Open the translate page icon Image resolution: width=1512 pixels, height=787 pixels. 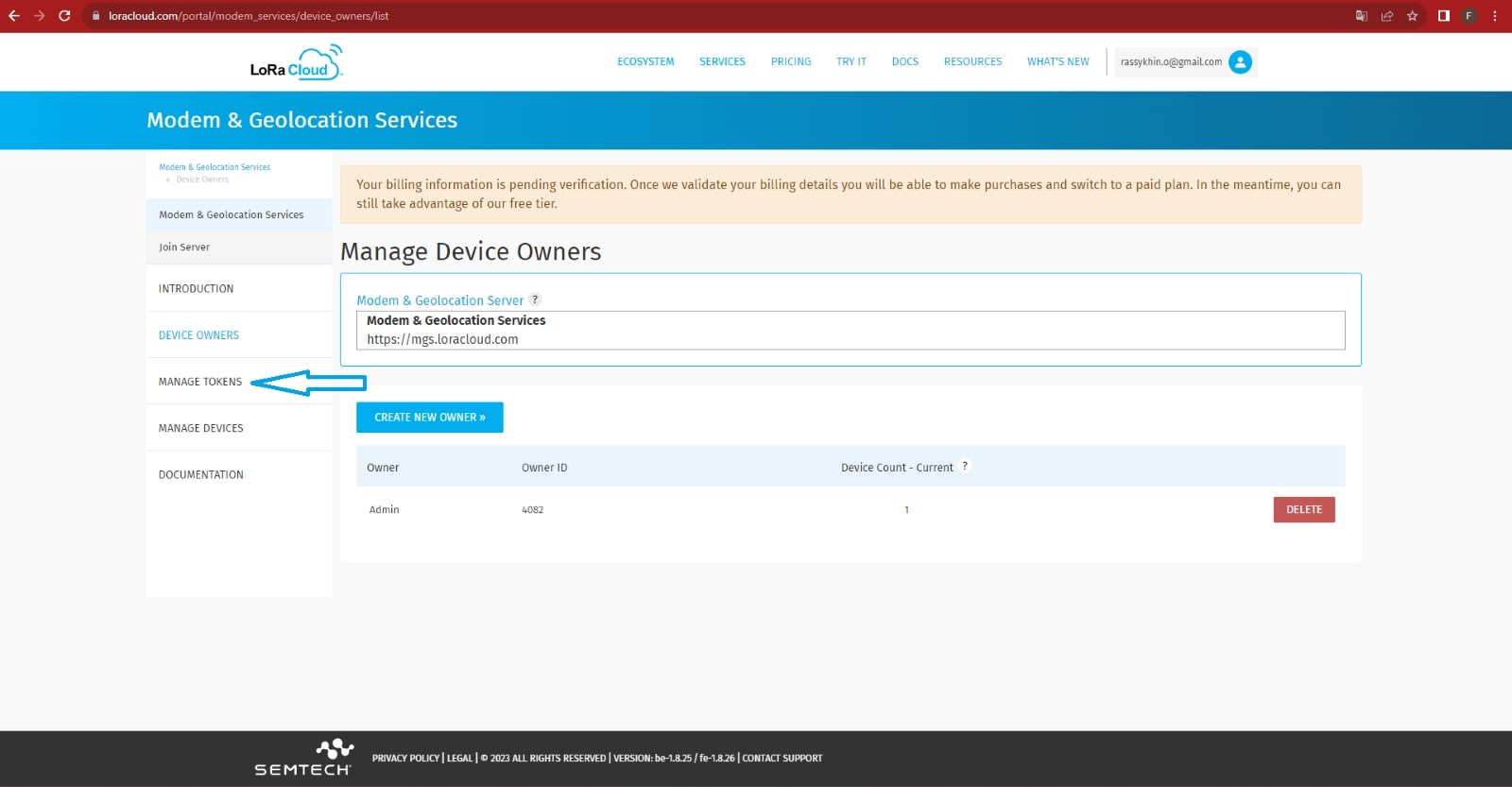(x=1362, y=16)
